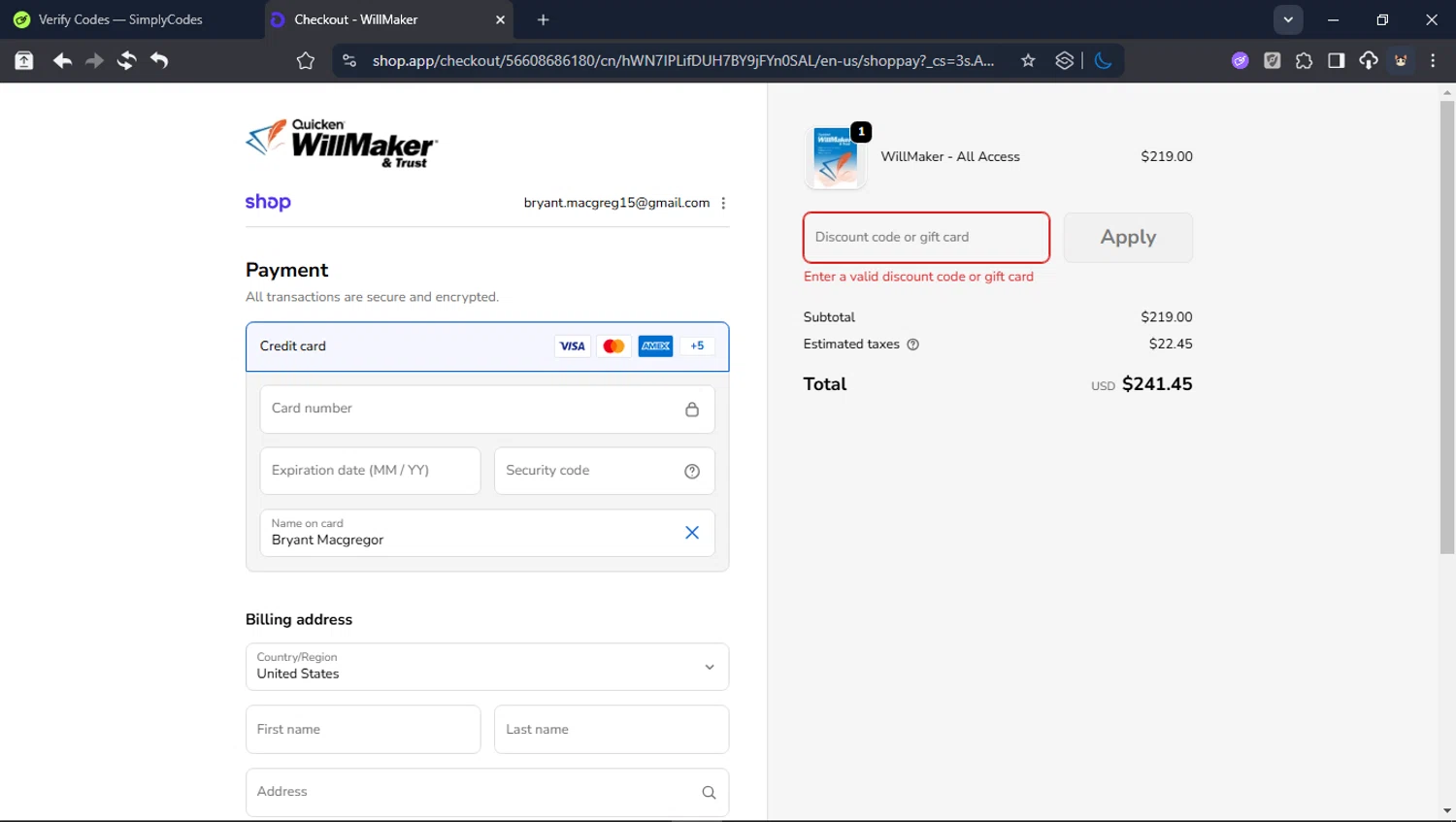Open the profile avatar icon
This screenshot has width=1456, height=822.
(x=1401, y=61)
